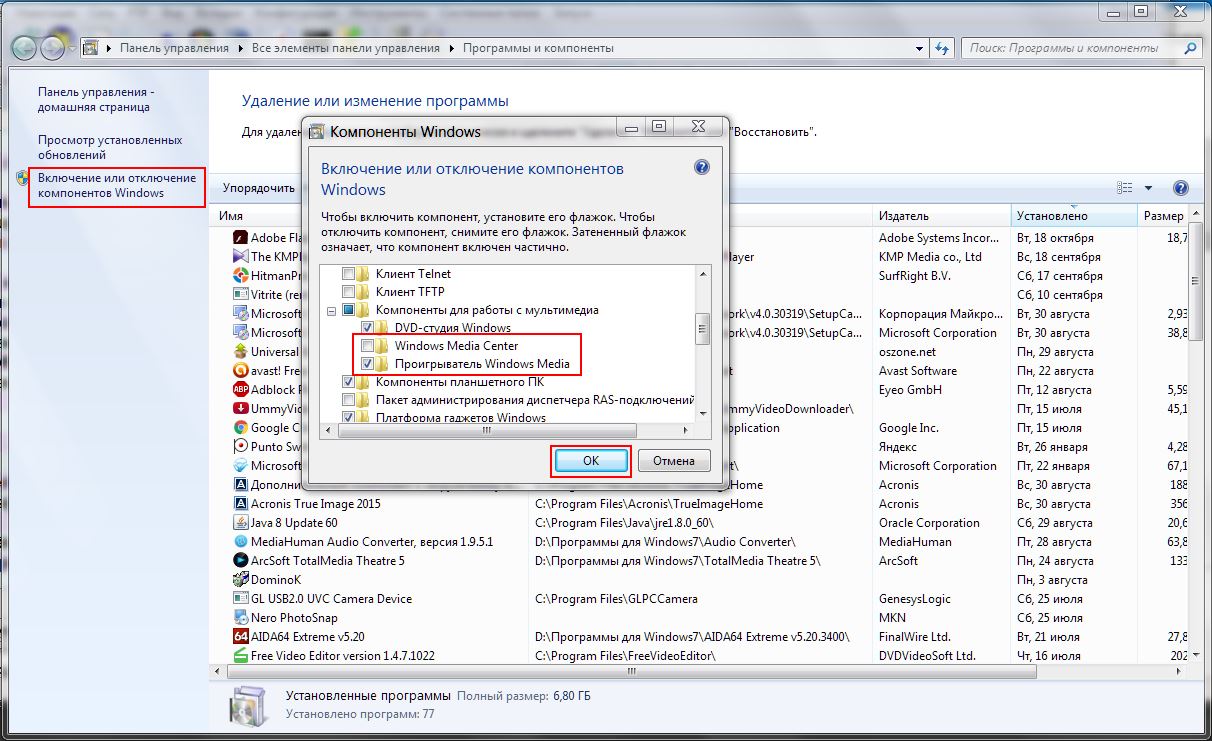Check the Windows Media Center box
This screenshot has height=741, width=1212.
(x=367, y=346)
